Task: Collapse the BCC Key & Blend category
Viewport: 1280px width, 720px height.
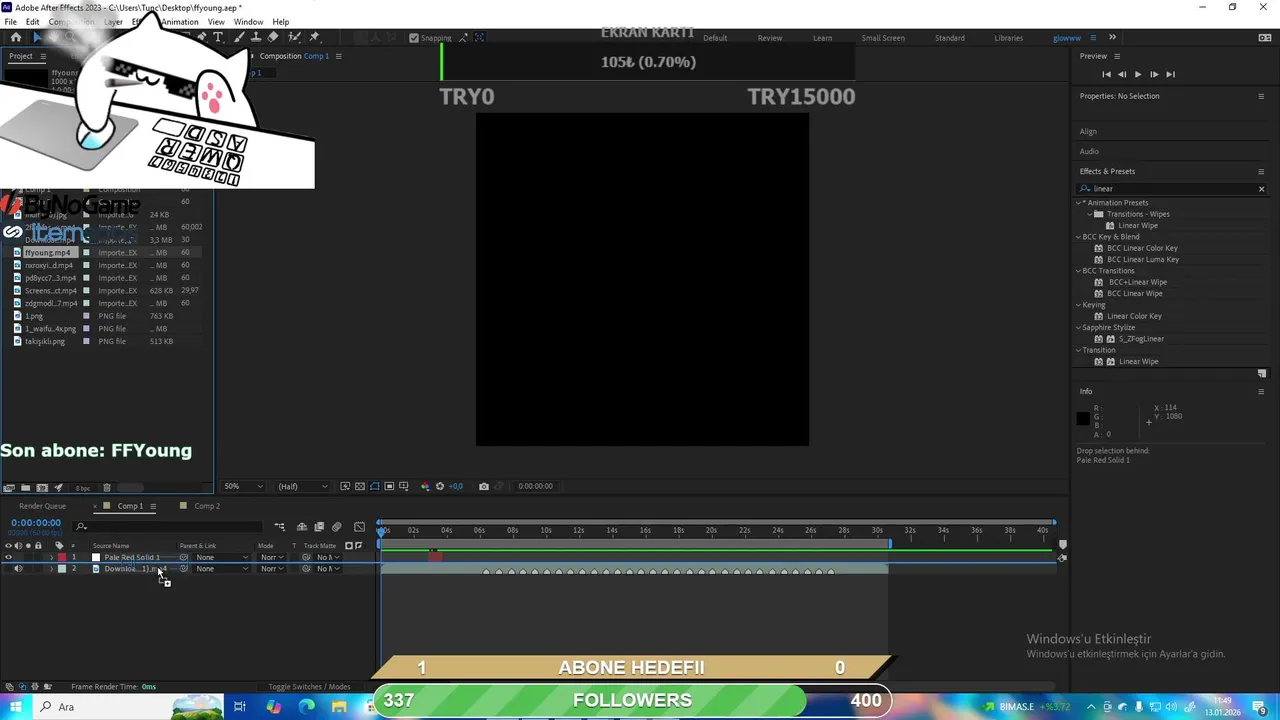Action: 1080,237
